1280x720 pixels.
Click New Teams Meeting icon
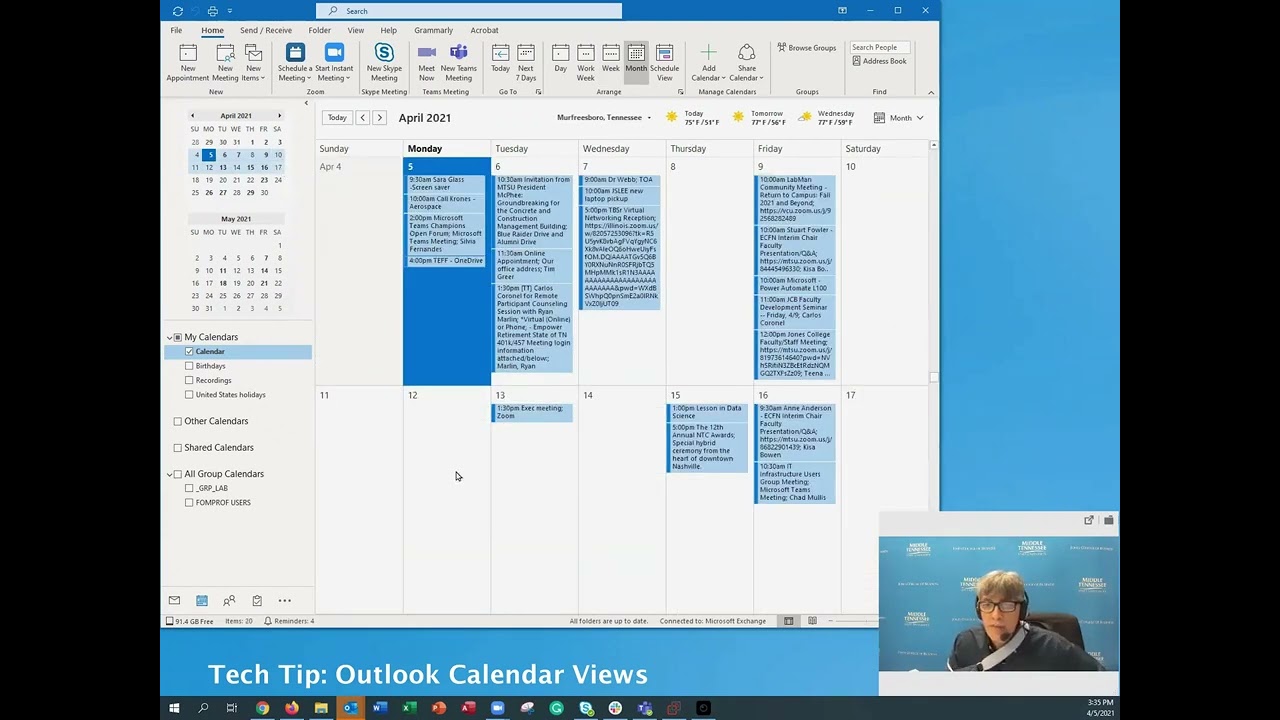[x=458, y=62]
